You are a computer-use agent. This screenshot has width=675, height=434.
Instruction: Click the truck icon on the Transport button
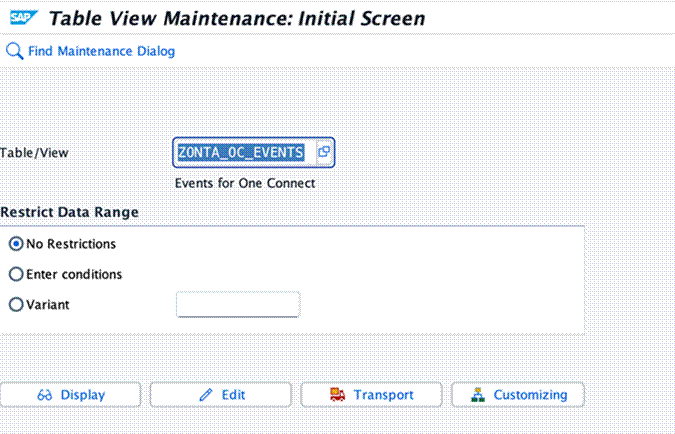(x=337, y=395)
